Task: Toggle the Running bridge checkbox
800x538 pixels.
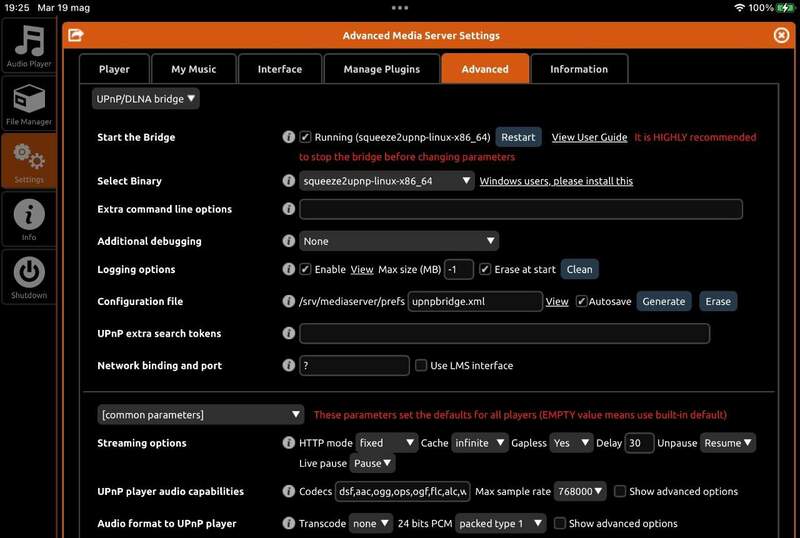Action: (305, 137)
